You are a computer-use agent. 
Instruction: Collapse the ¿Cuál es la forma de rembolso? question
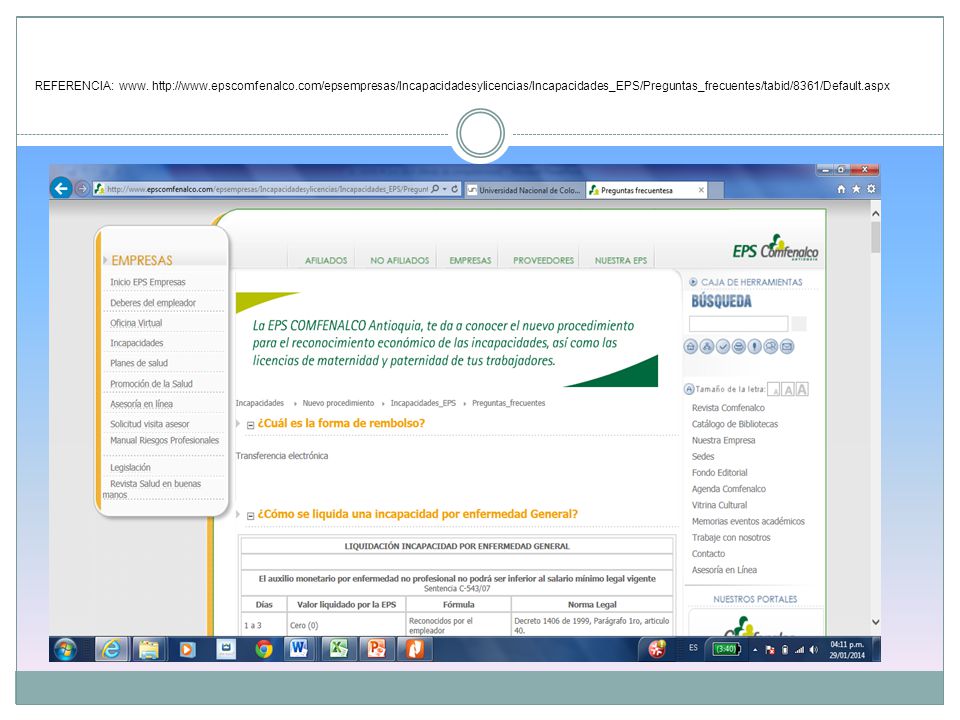[x=250, y=425]
